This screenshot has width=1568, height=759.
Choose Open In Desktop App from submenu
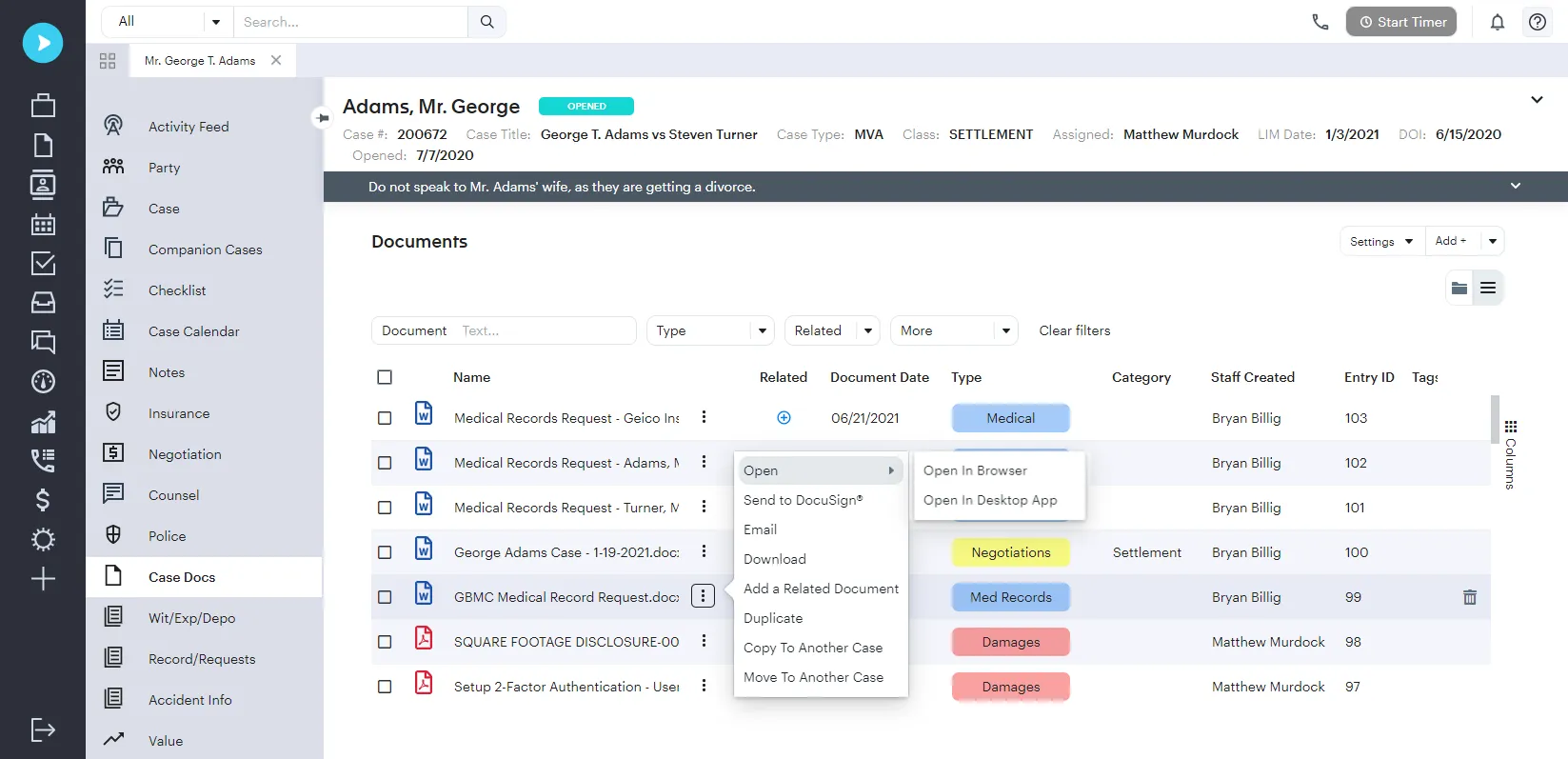(x=989, y=500)
